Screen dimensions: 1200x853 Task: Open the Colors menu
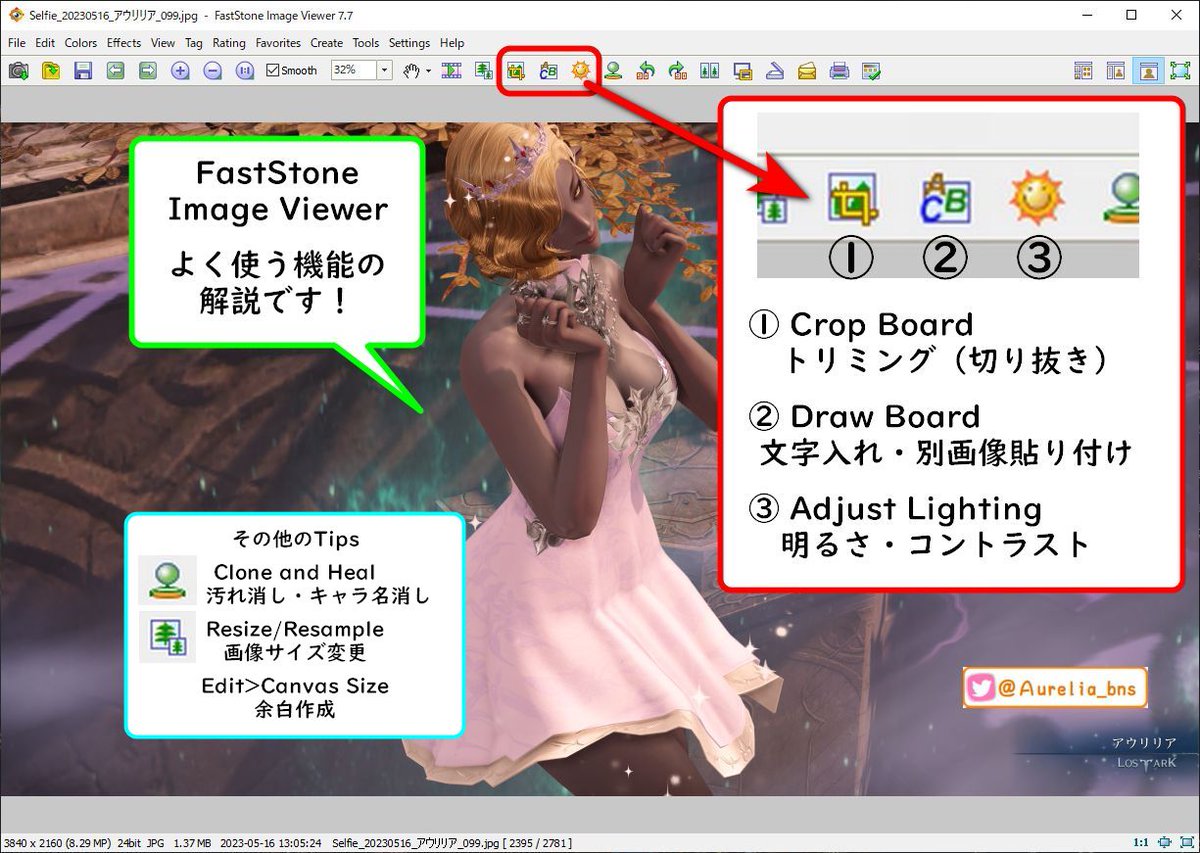81,43
